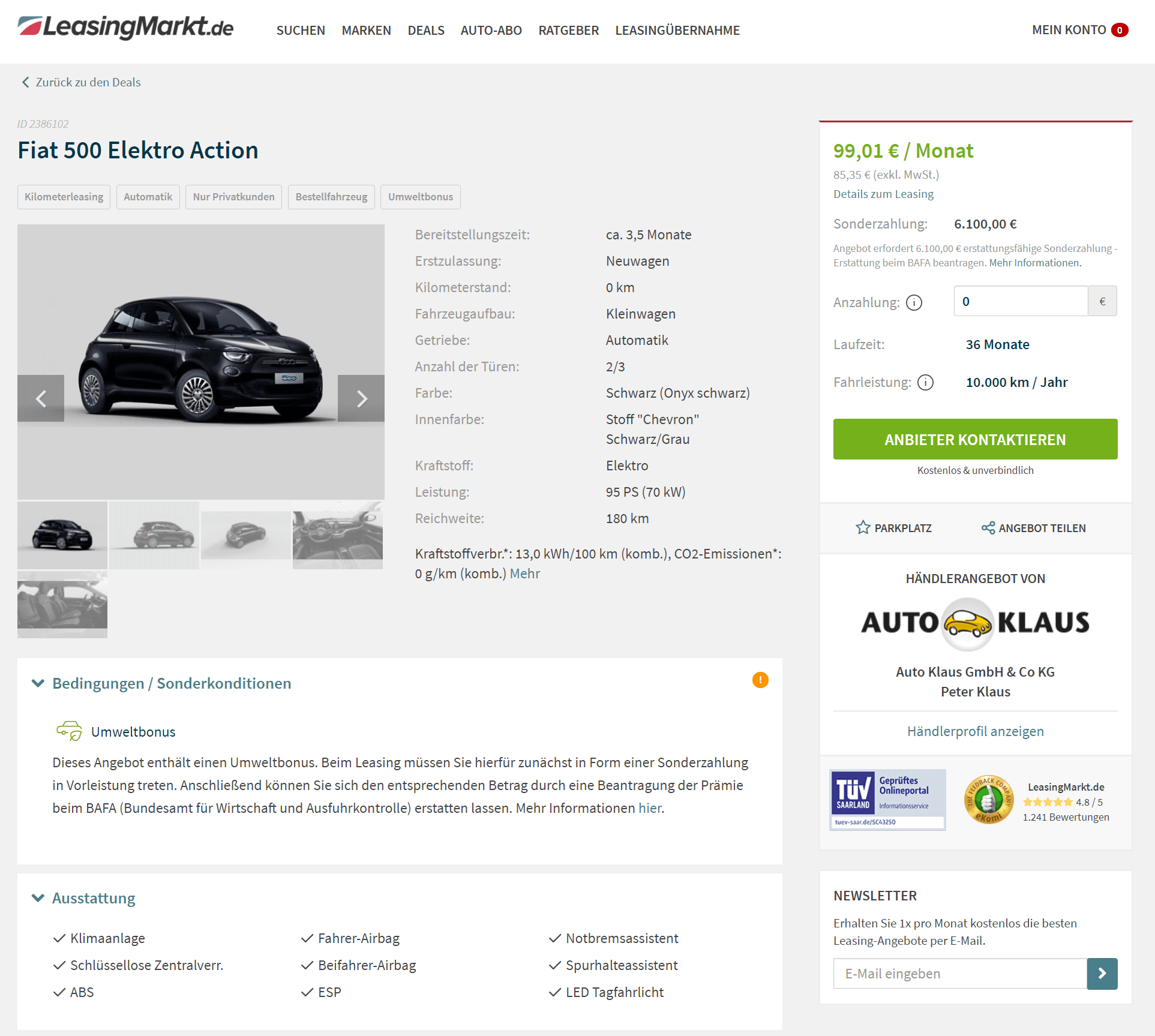Click Bedingungen / Sonderkonditionen heading
The height and width of the screenshot is (1036, 1155).
(172, 683)
